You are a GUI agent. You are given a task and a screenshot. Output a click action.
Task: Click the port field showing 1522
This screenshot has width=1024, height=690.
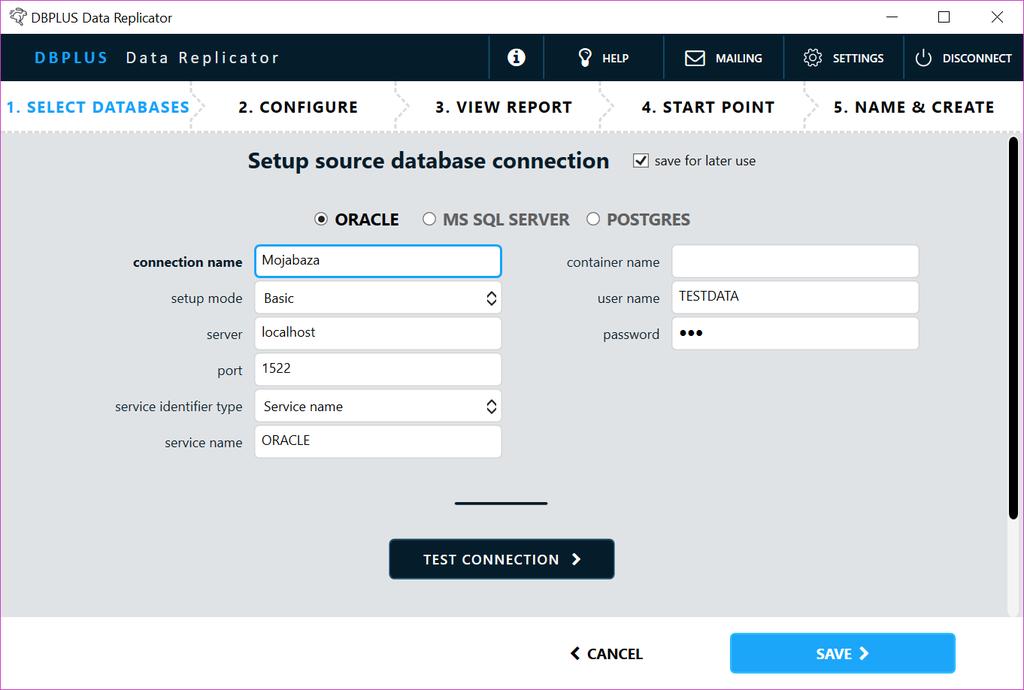pos(378,369)
